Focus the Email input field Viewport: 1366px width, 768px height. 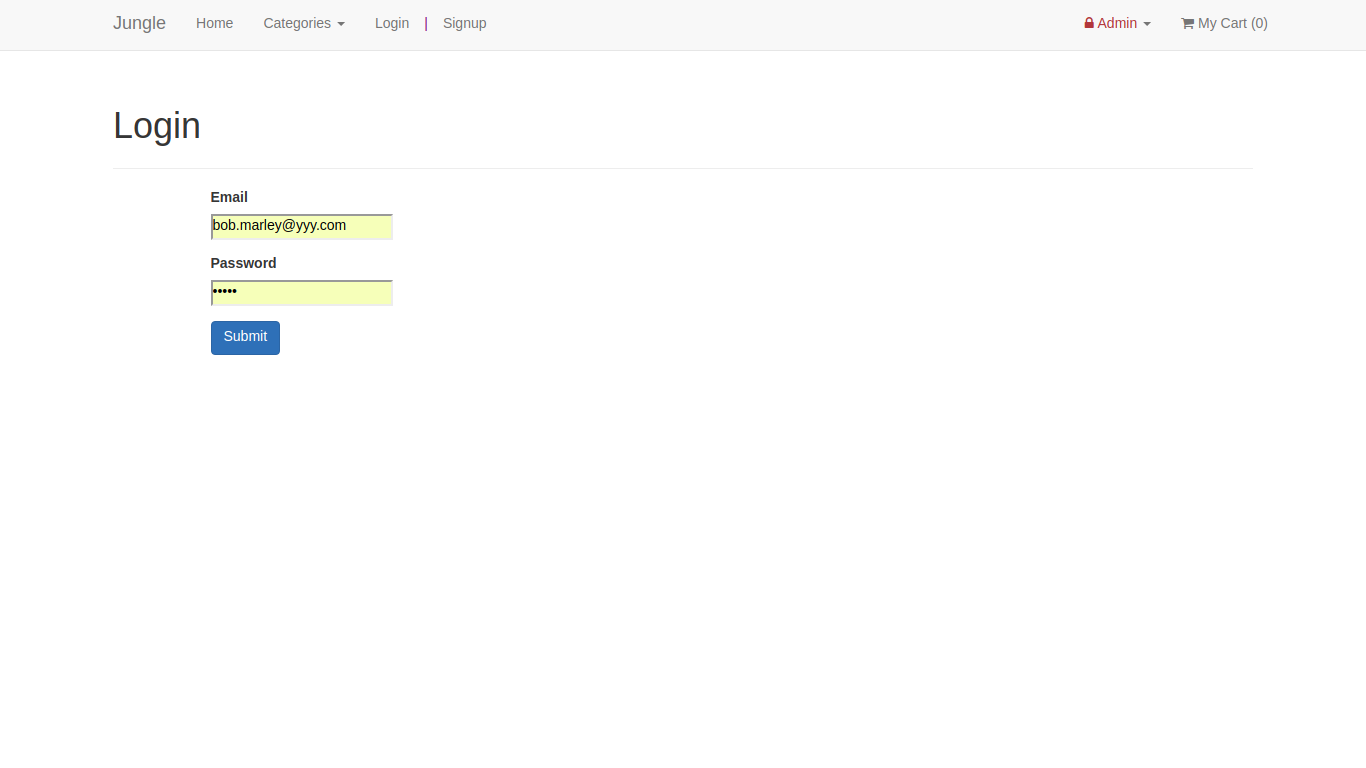(x=302, y=227)
